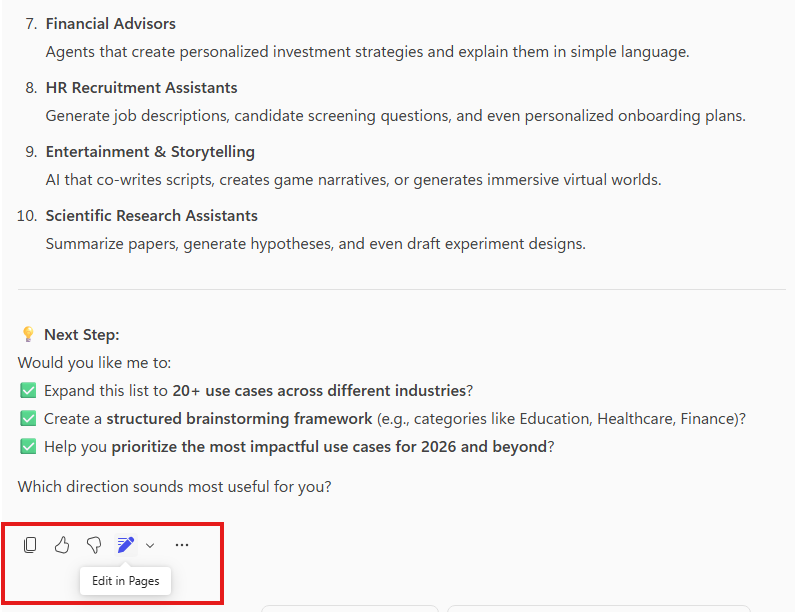This screenshot has height=612, width=795.
Task: Click the Edit in Pages tooltip label
Action: tap(125, 581)
